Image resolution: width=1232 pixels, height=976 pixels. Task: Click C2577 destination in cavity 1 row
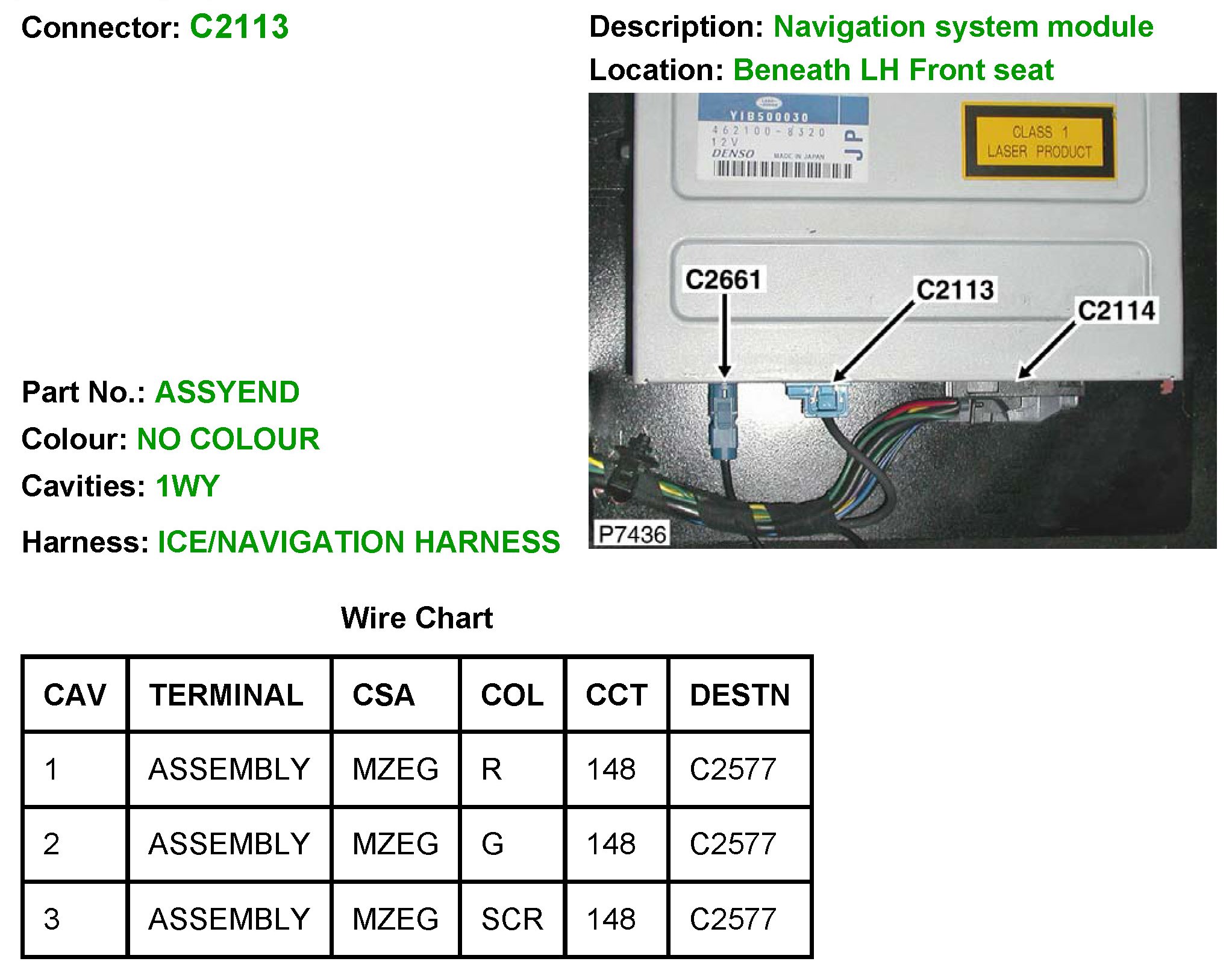[733, 769]
